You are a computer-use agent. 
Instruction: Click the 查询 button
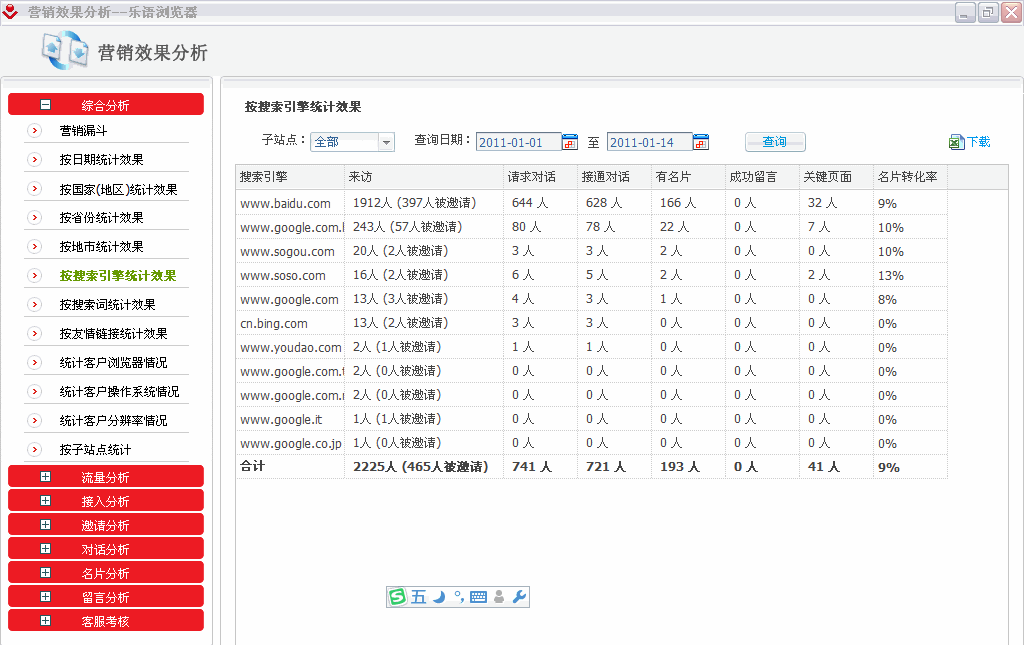[x=775, y=142]
